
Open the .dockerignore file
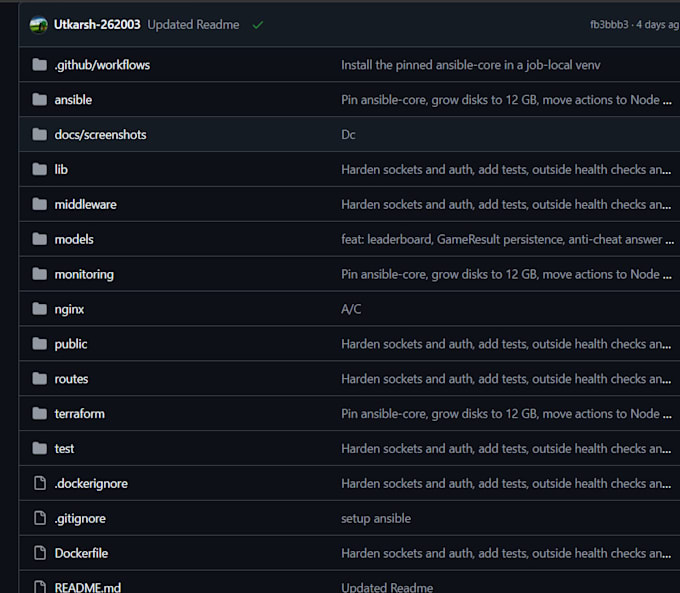pyautogui.click(x=91, y=484)
